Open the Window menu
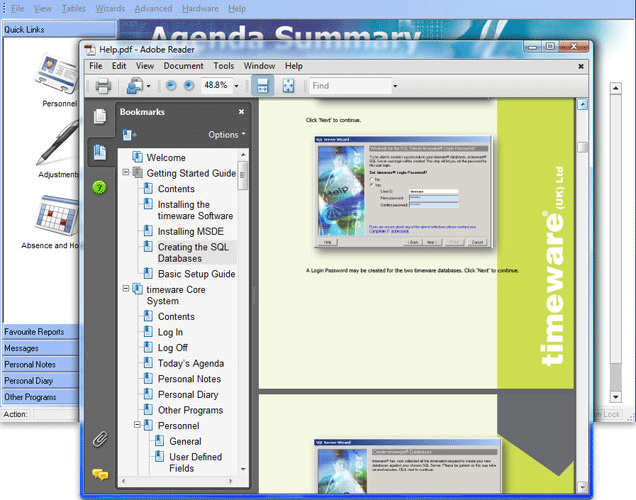Viewport: 636px width, 500px height. pyautogui.click(x=259, y=66)
